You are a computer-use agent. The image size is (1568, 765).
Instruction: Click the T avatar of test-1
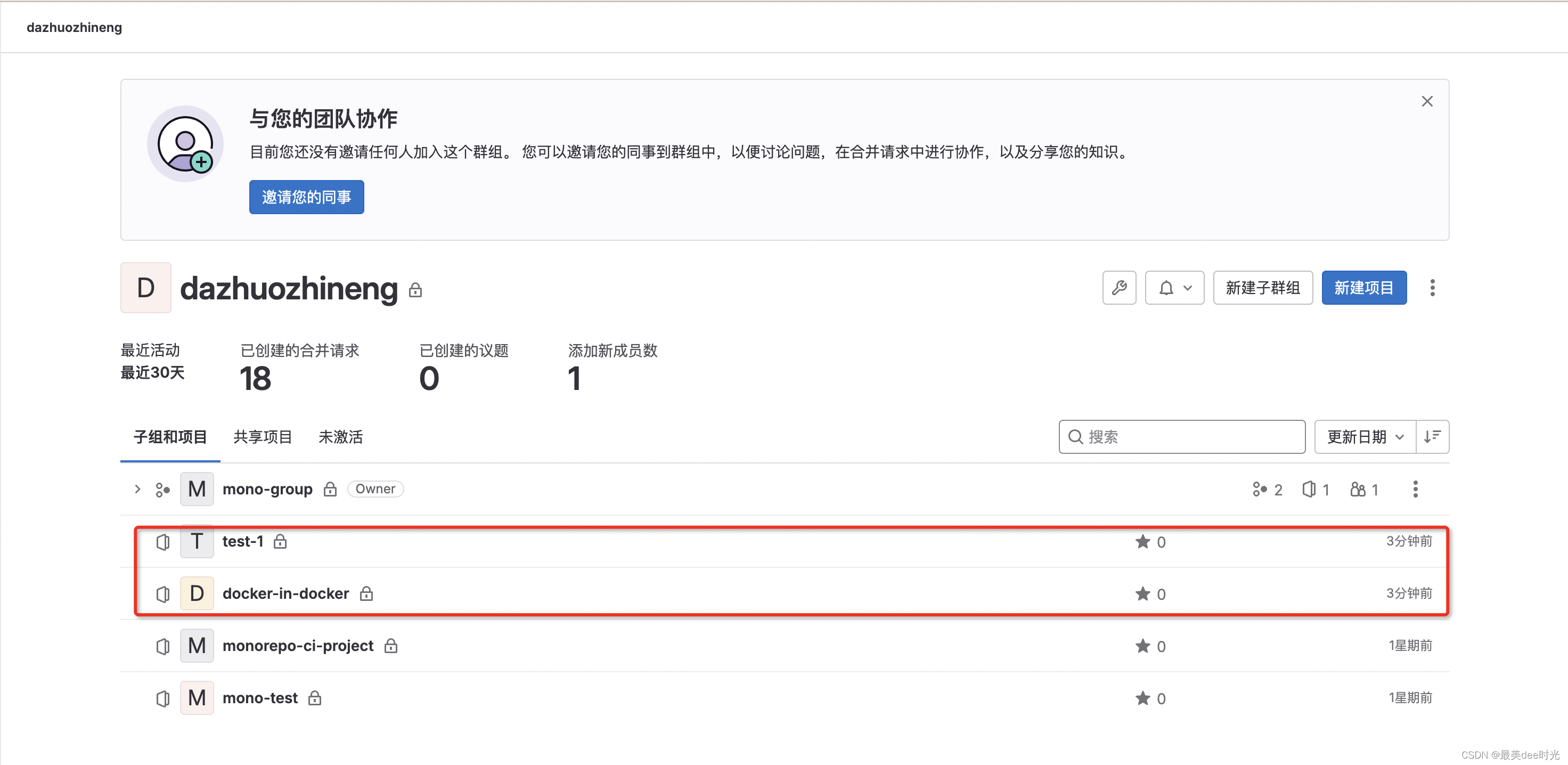197,541
